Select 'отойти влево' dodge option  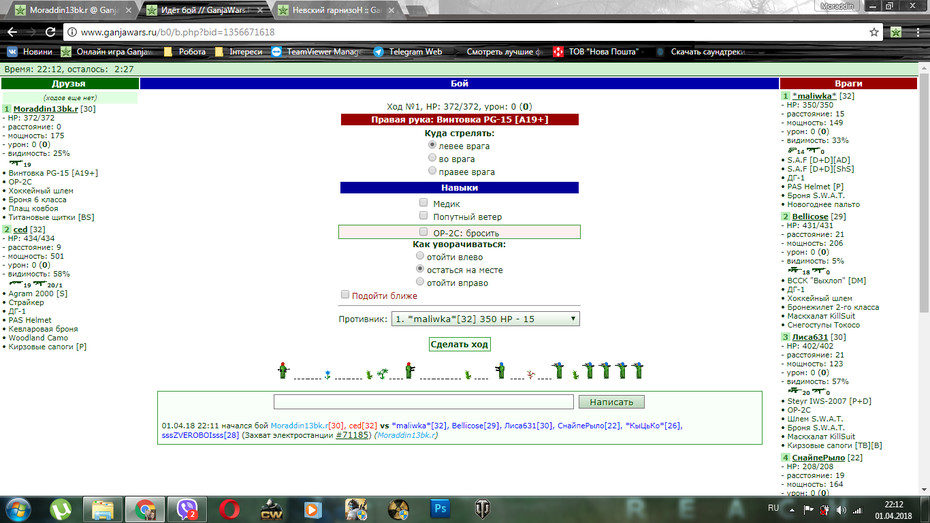coord(420,256)
